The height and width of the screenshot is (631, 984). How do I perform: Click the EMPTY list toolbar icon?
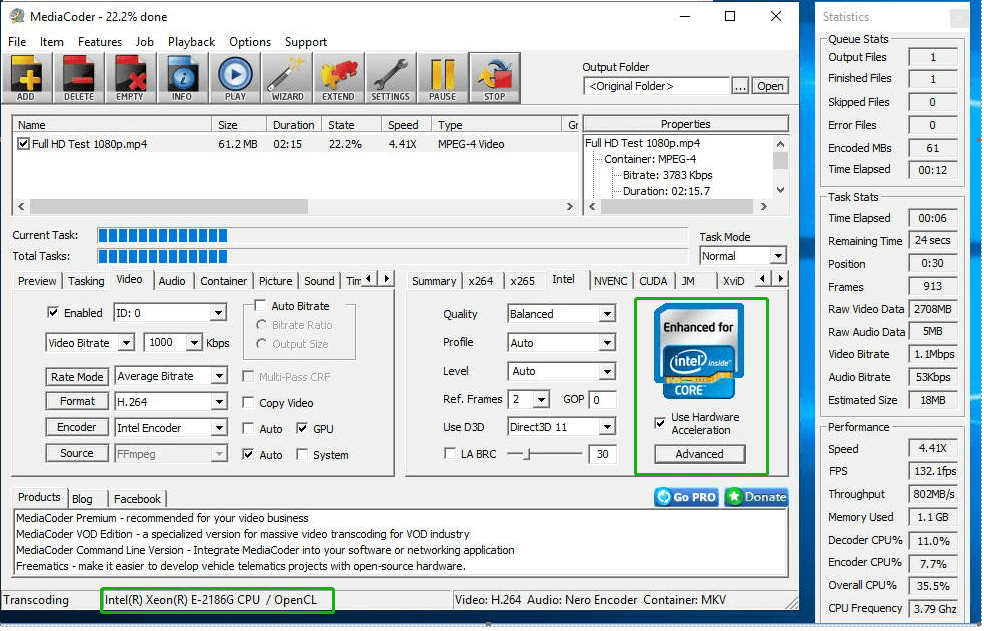click(130, 78)
